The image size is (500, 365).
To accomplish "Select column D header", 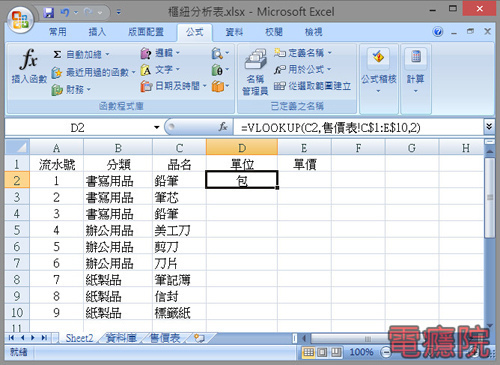I will pos(242,148).
